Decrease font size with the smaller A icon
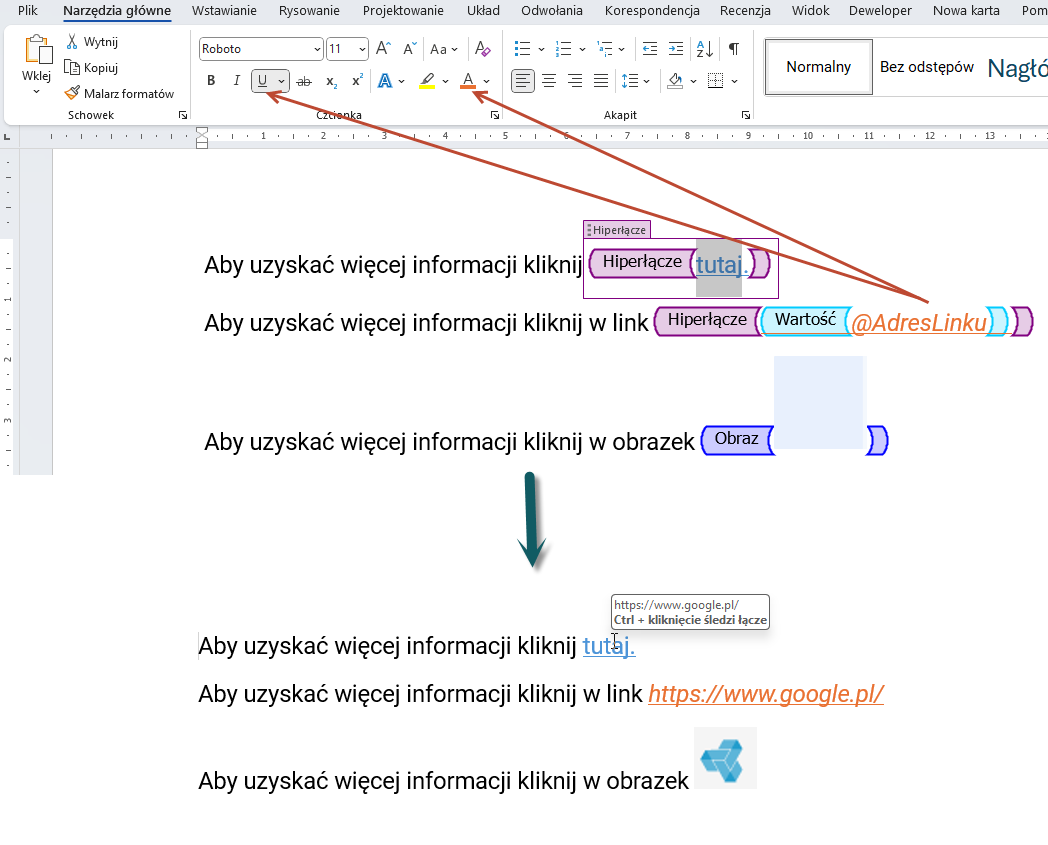The width and height of the screenshot is (1048, 845). click(410, 49)
